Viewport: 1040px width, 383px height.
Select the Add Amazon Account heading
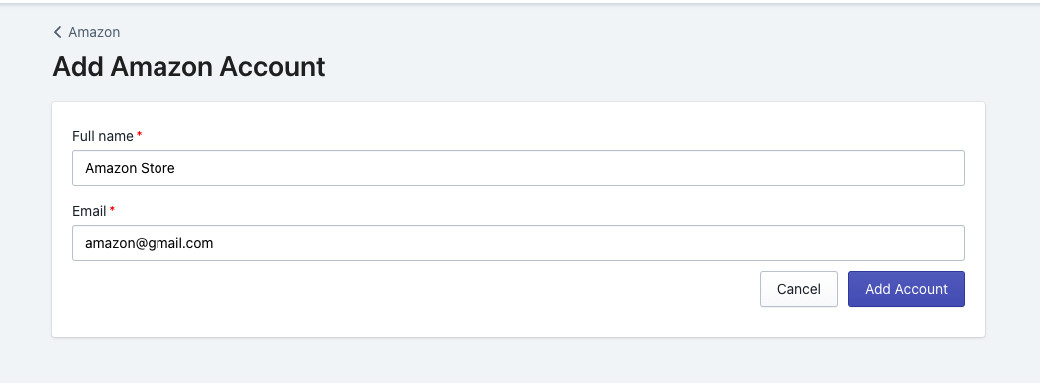click(189, 67)
